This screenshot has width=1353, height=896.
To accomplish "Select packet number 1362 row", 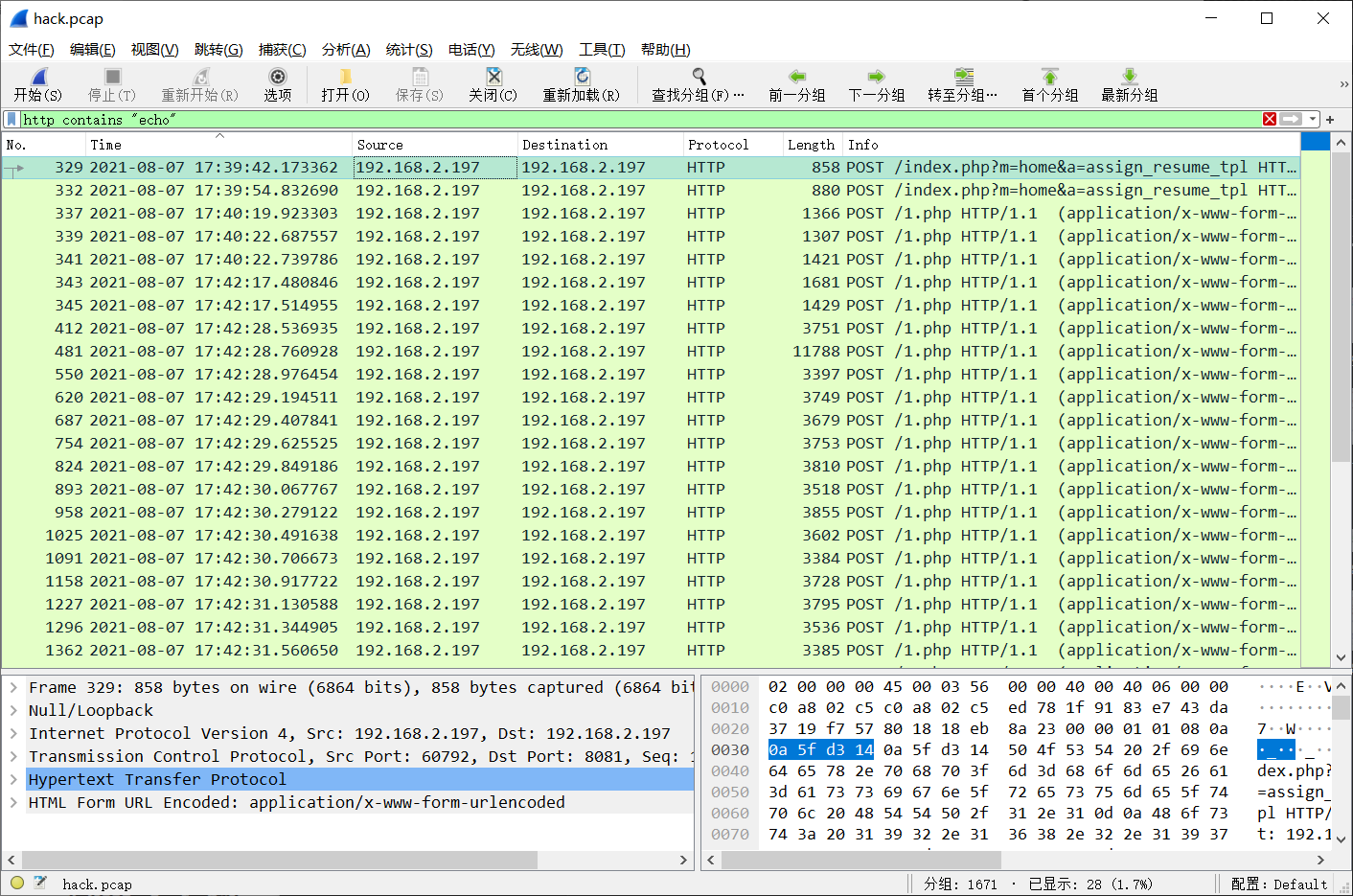I will coord(651,651).
